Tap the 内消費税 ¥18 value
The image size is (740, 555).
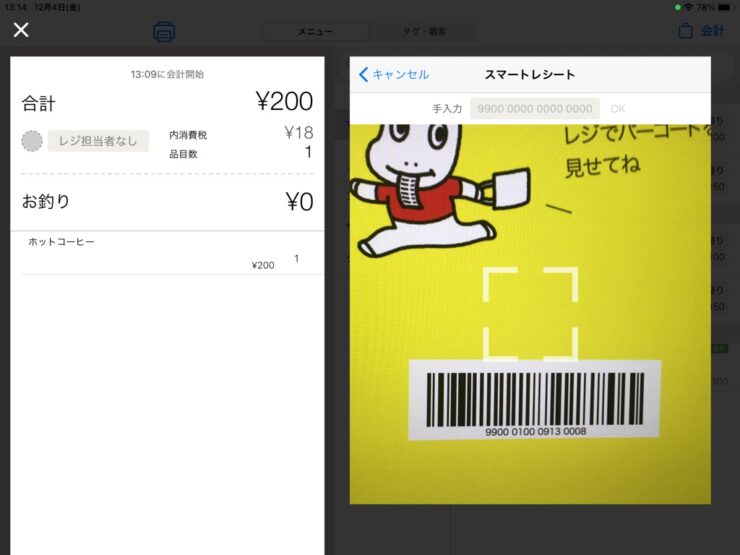coord(299,133)
